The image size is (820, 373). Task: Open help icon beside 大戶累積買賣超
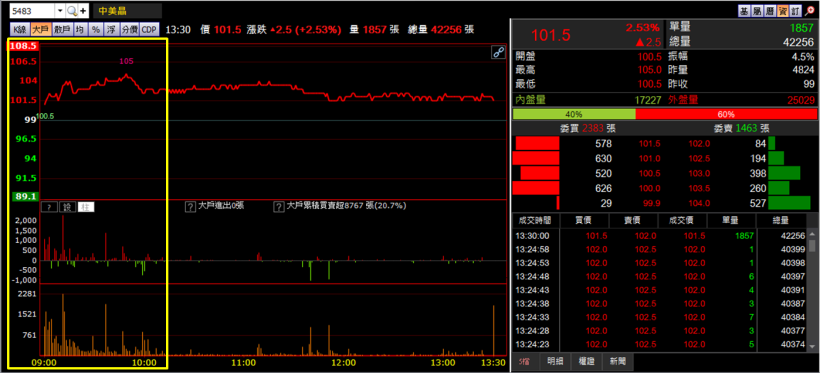pyautogui.click(x=279, y=206)
